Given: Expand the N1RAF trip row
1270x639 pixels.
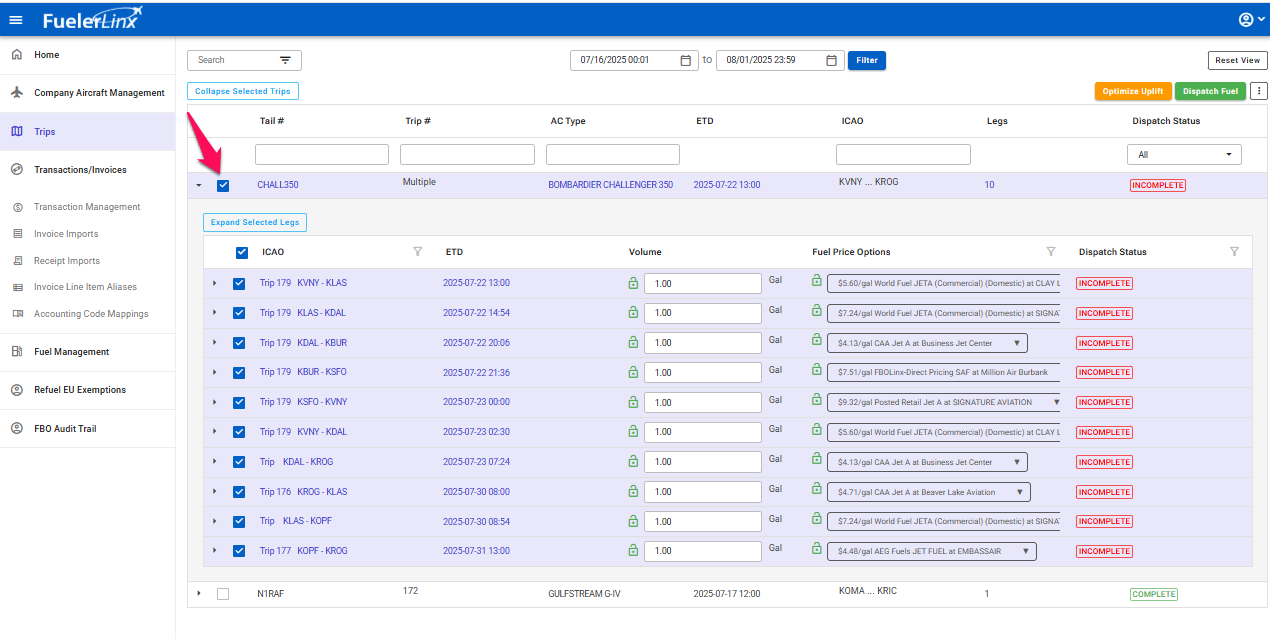Looking at the screenshot, I should 199,594.
